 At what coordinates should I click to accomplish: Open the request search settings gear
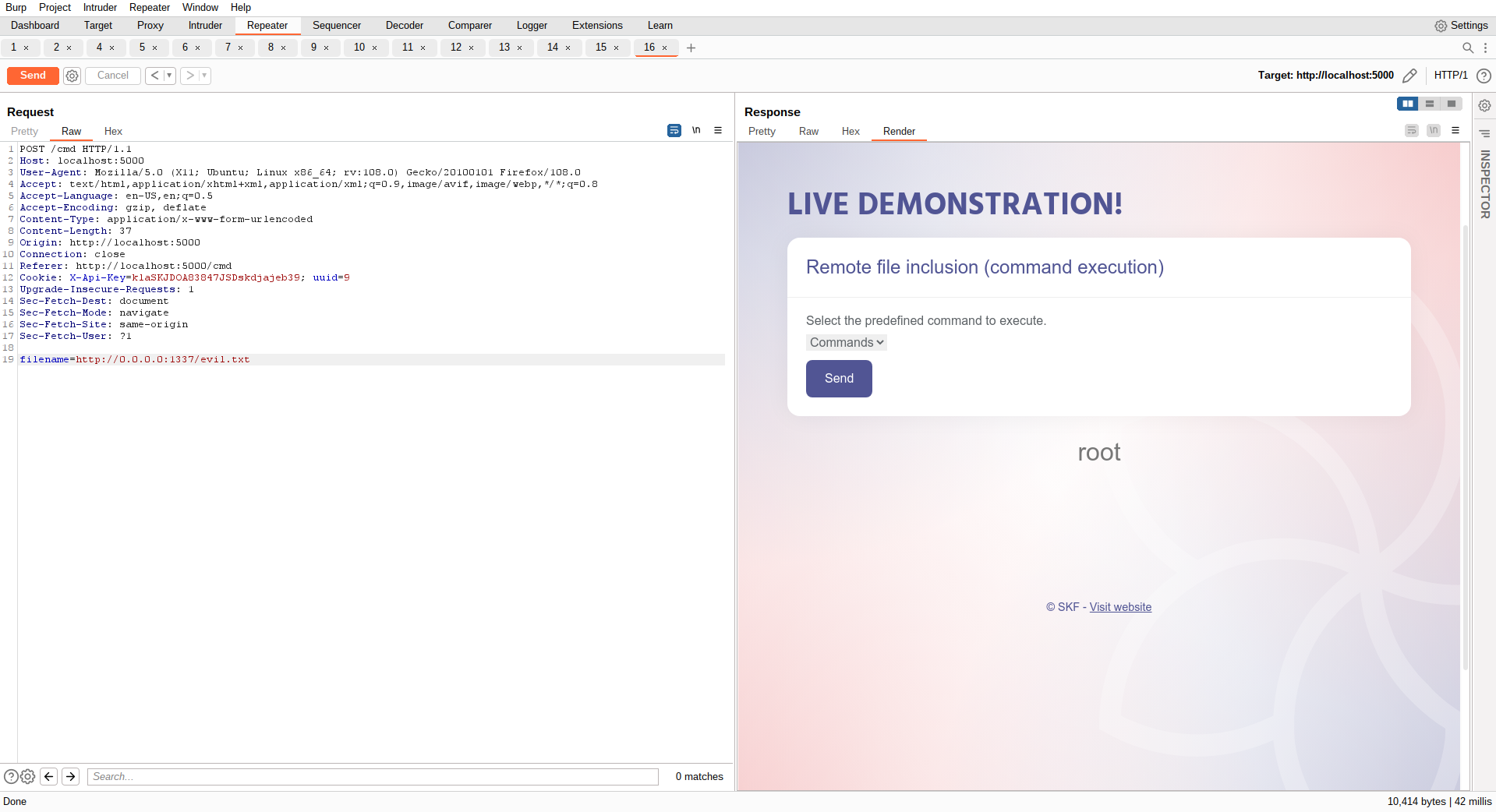pos(28,776)
